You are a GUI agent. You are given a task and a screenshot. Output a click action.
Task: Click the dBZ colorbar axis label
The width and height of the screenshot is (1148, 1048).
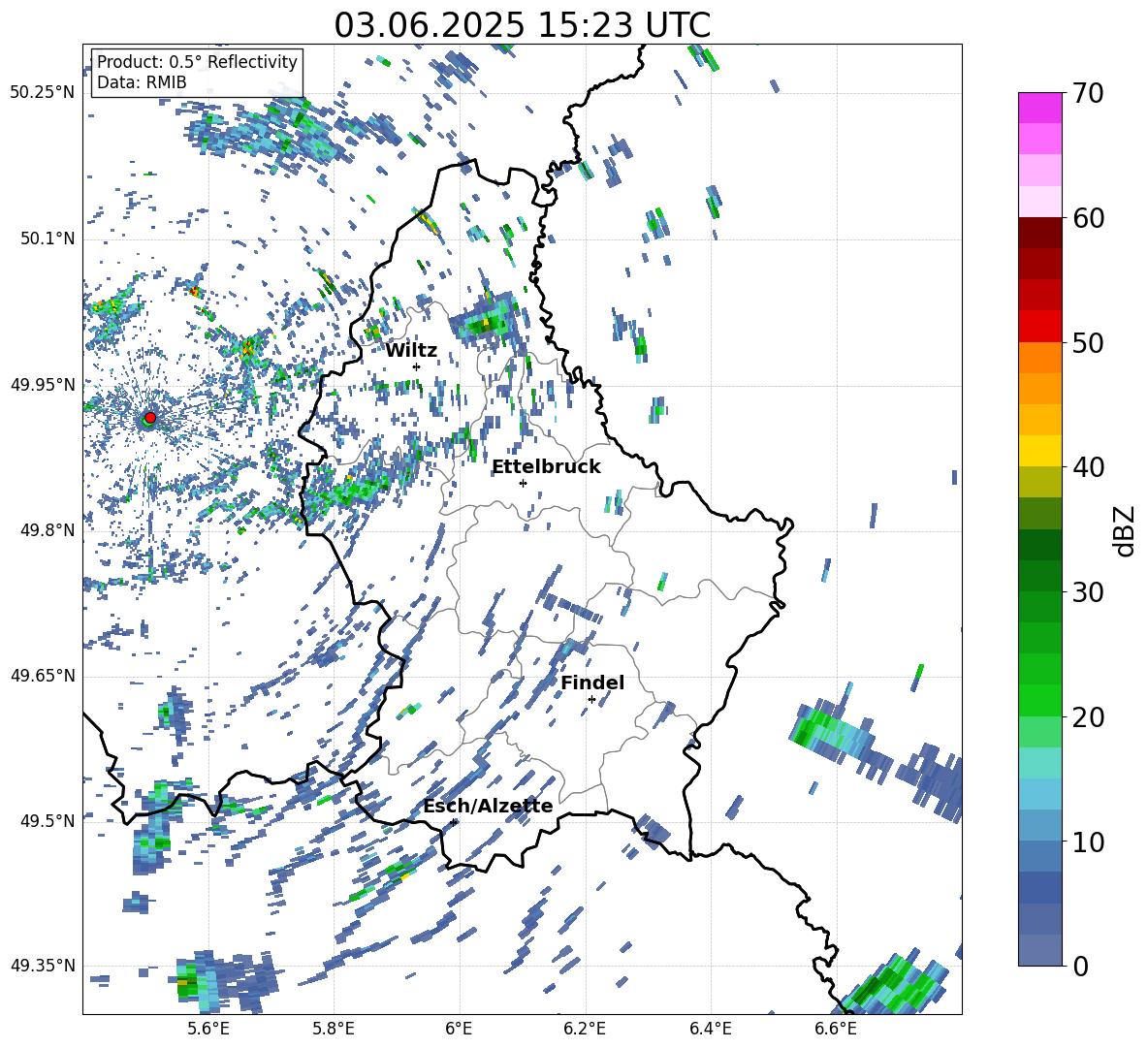click(1126, 530)
